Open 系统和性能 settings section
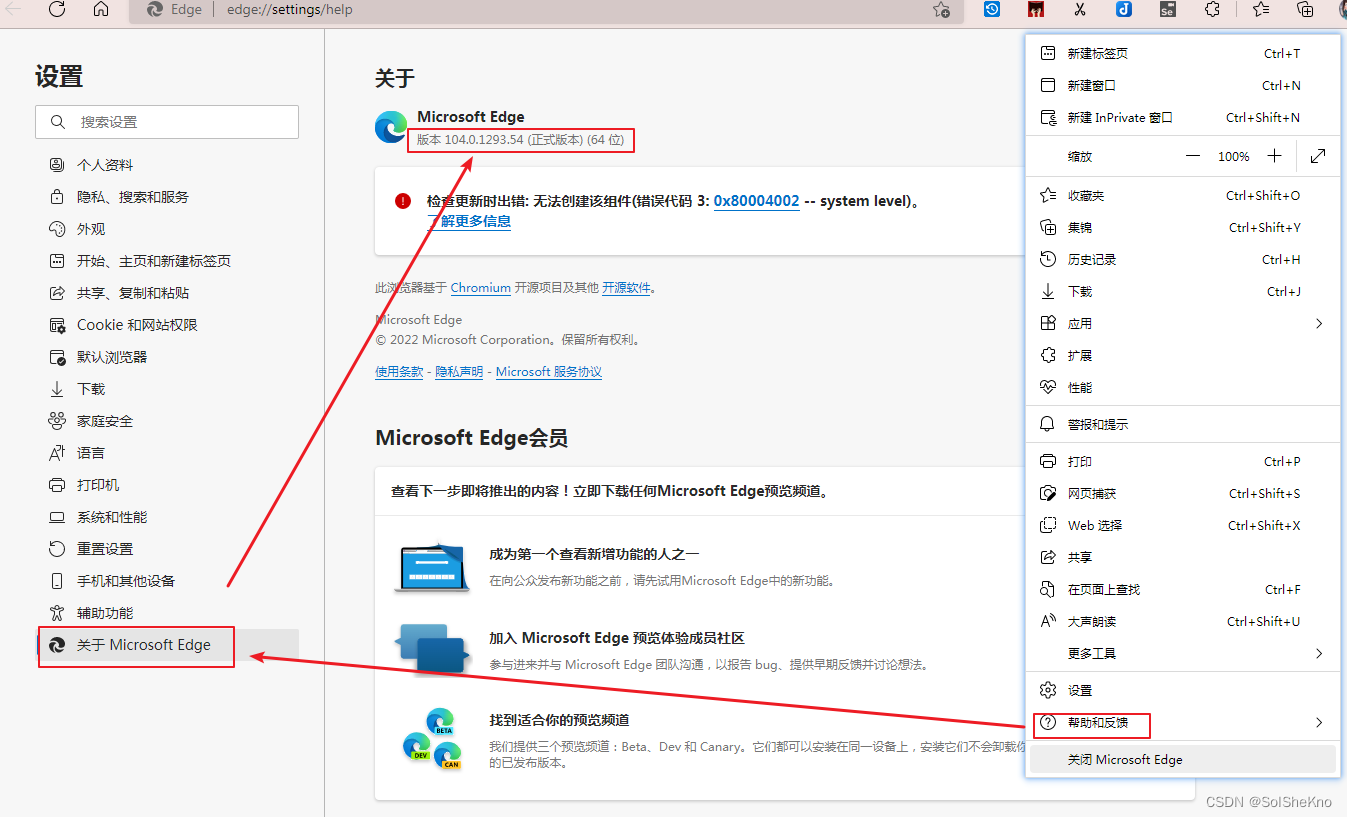Screen dimensions: 1347x817 pyautogui.click(x=167, y=517)
